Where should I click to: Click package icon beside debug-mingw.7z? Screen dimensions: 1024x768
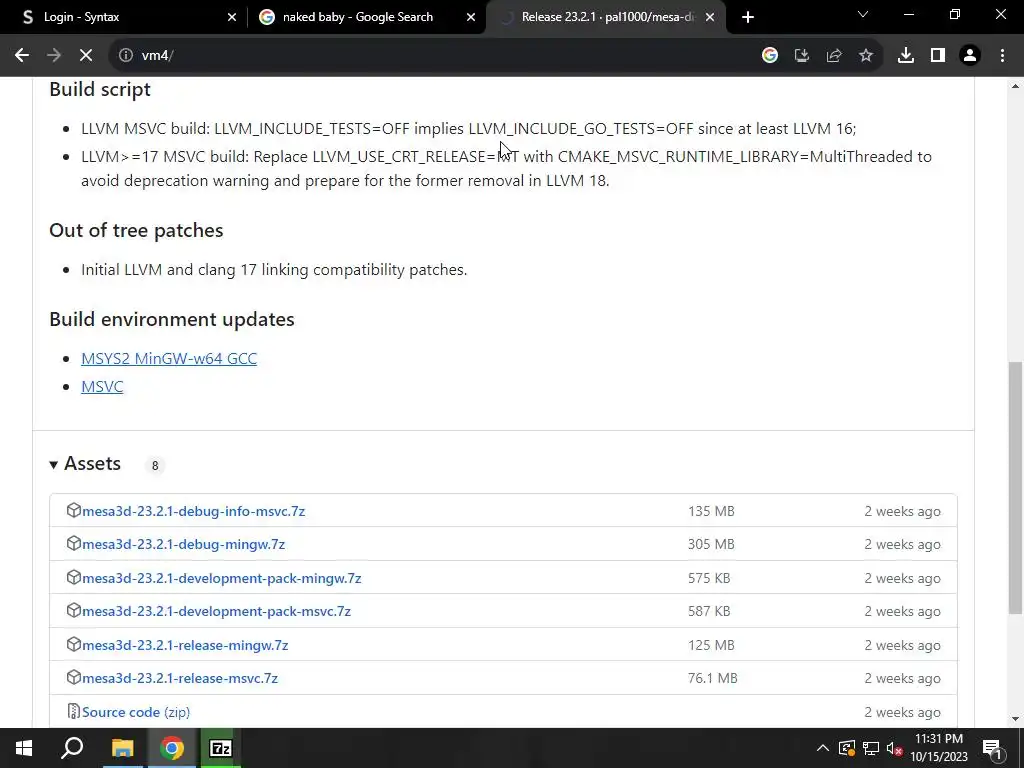[x=74, y=544]
